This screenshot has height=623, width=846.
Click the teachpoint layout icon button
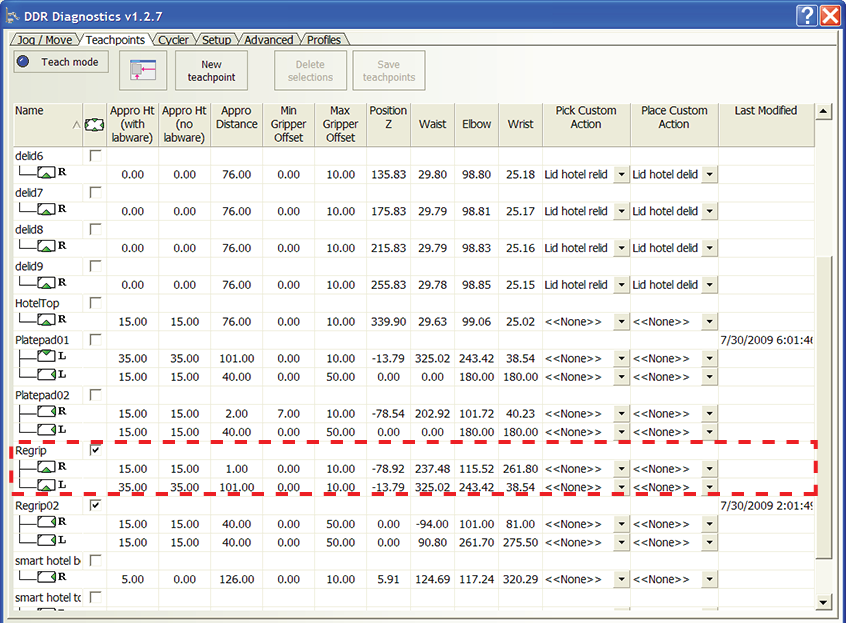(143, 70)
